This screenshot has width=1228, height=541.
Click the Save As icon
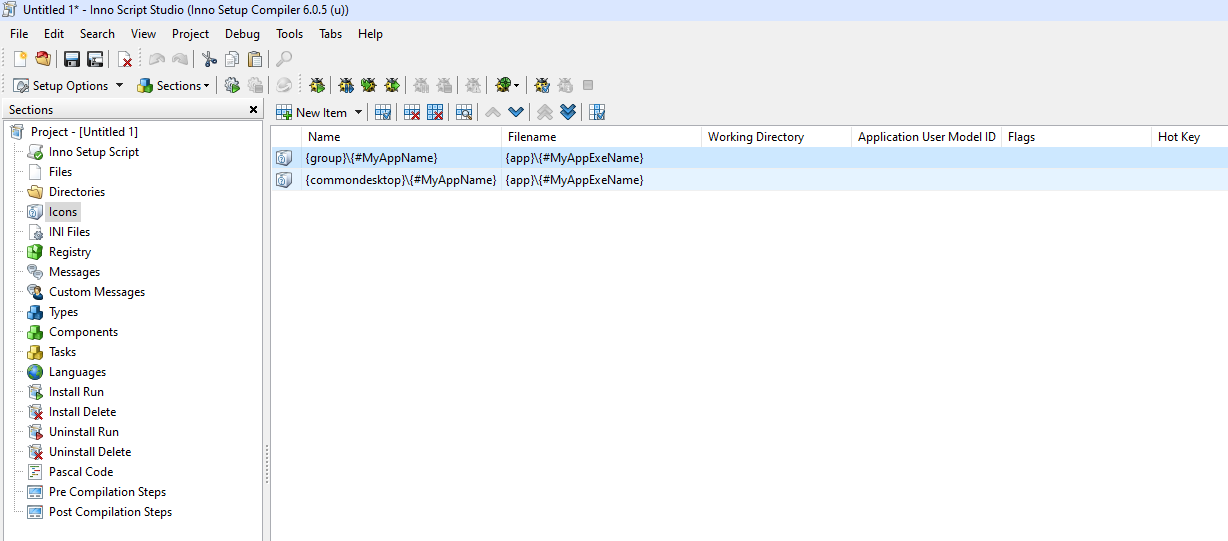click(x=95, y=59)
